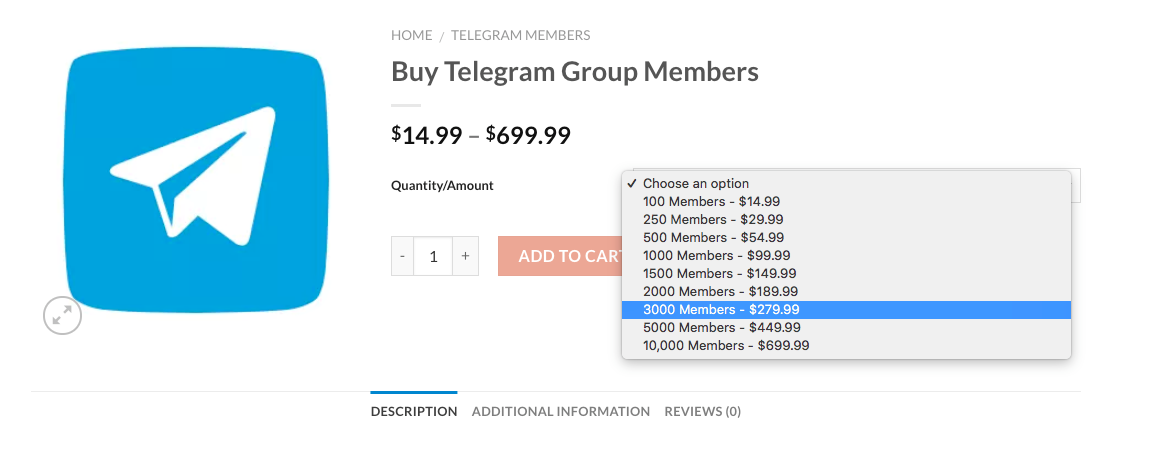Select 1500 Members - $149.99 option

pos(720,274)
